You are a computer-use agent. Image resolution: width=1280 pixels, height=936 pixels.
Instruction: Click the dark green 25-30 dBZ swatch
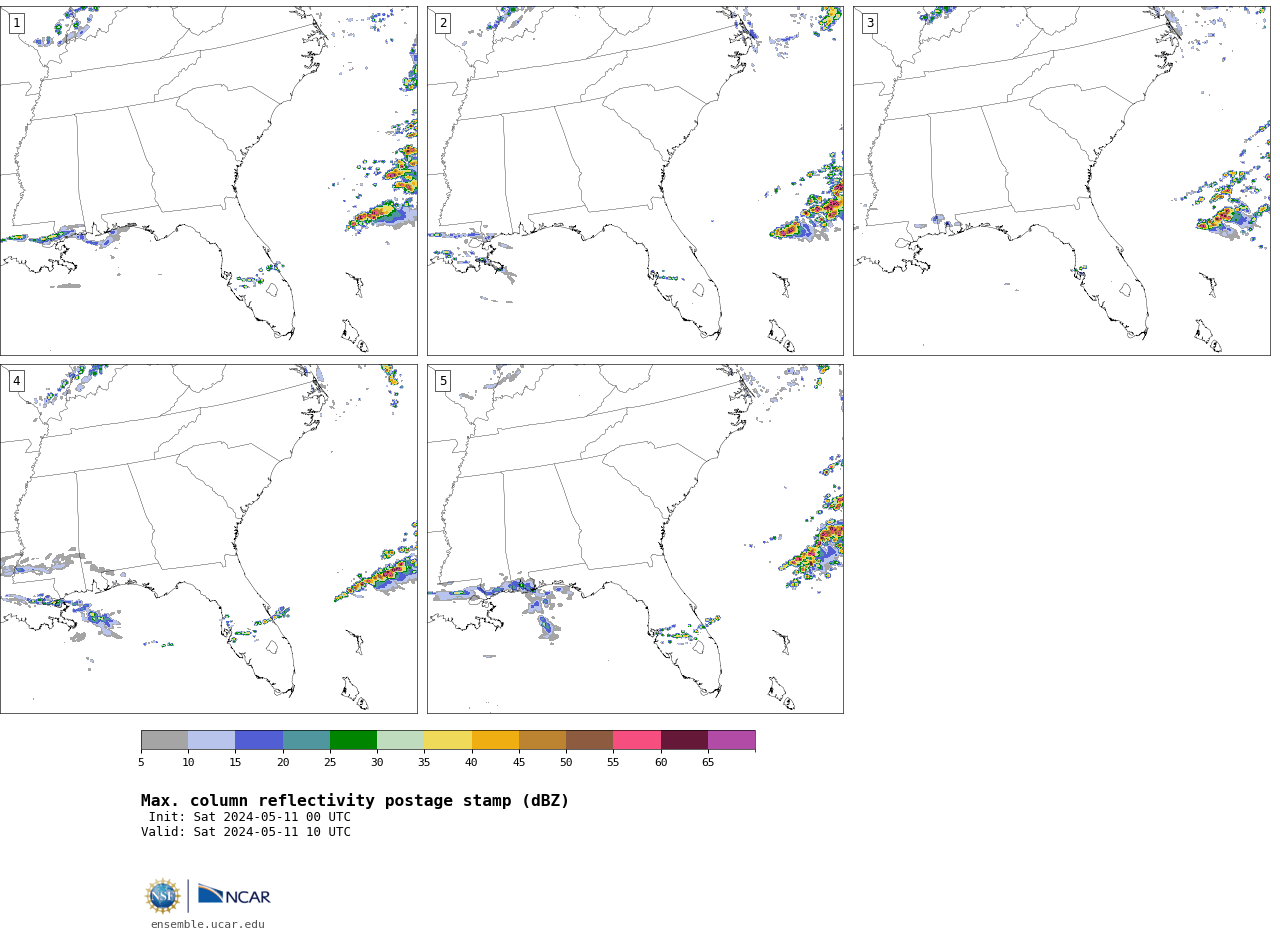click(x=353, y=740)
